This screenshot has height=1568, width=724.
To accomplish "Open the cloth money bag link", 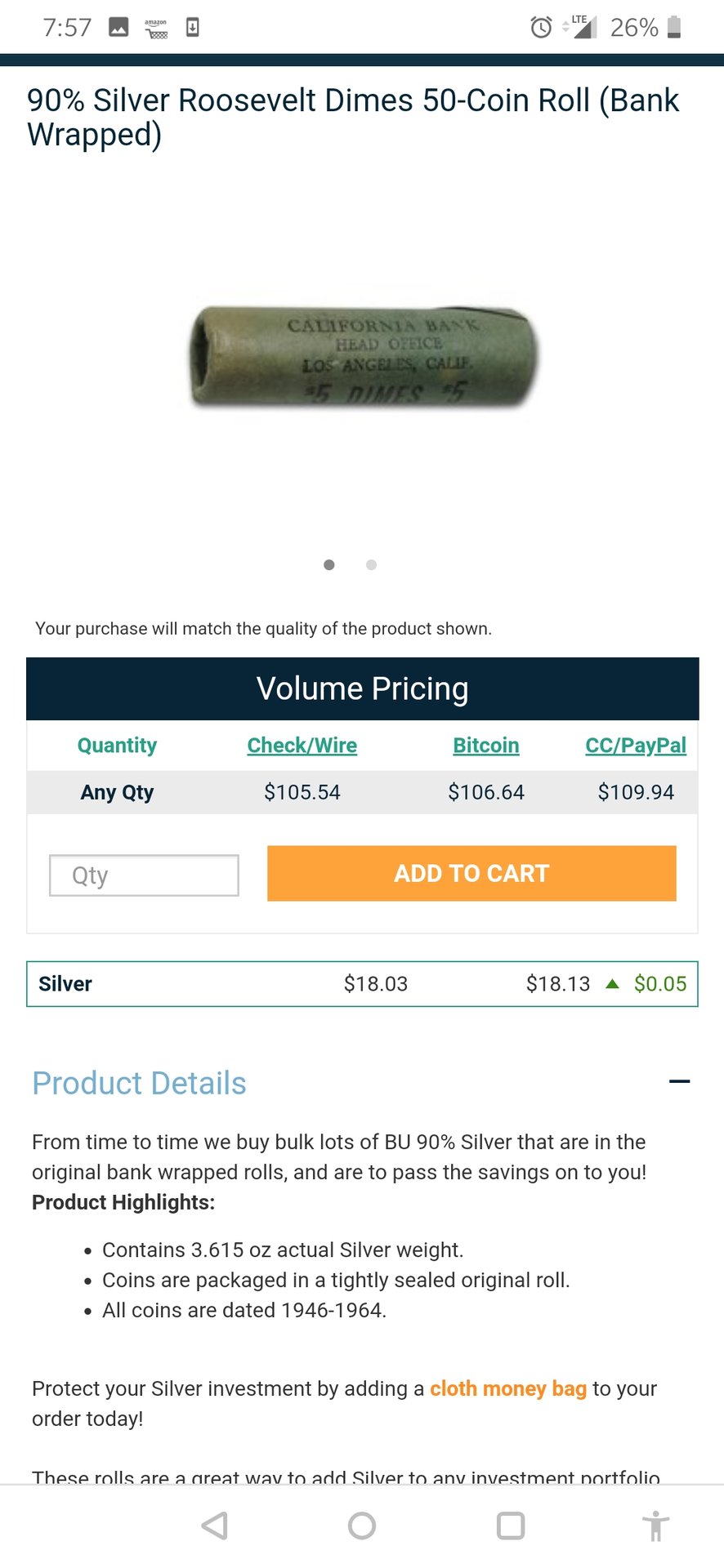I will [x=508, y=1388].
